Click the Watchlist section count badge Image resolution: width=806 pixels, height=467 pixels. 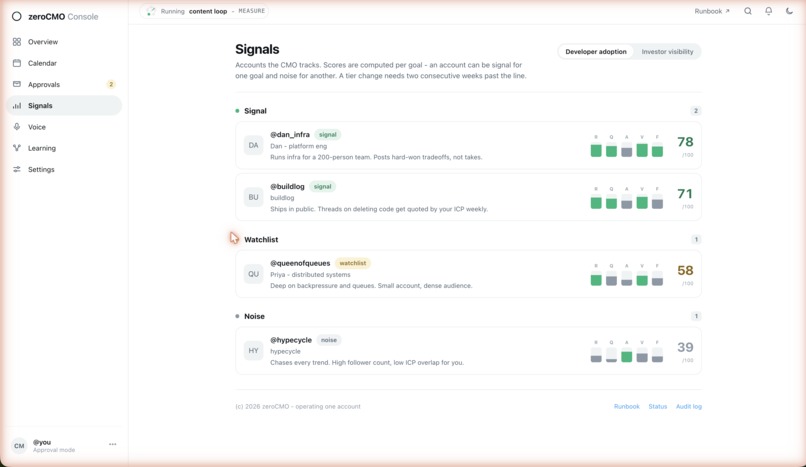[696, 239]
